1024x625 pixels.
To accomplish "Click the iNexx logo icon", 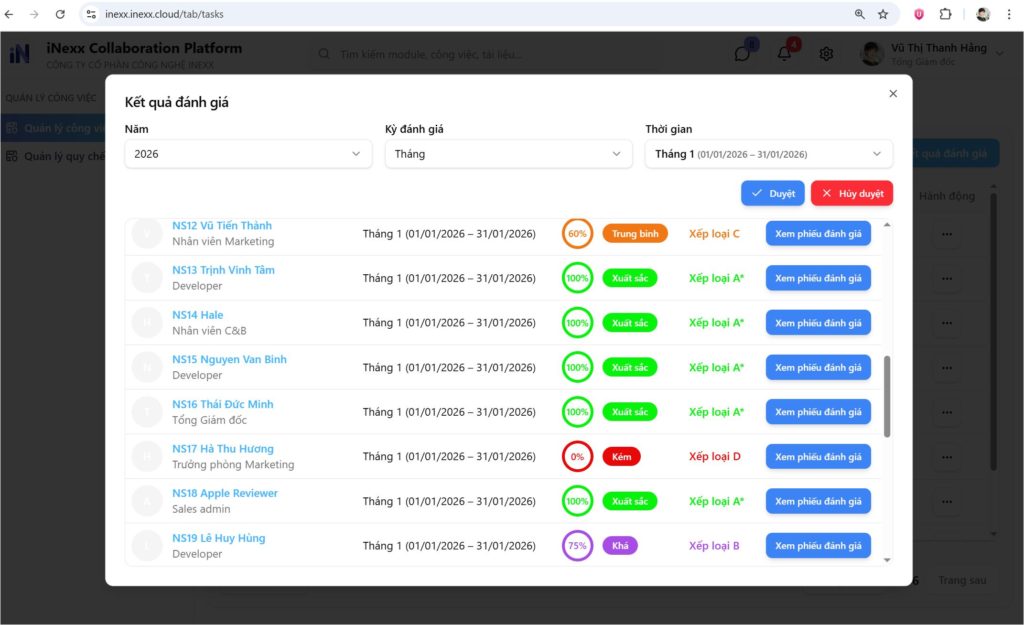I will pyautogui.click(x=20, y=54).
